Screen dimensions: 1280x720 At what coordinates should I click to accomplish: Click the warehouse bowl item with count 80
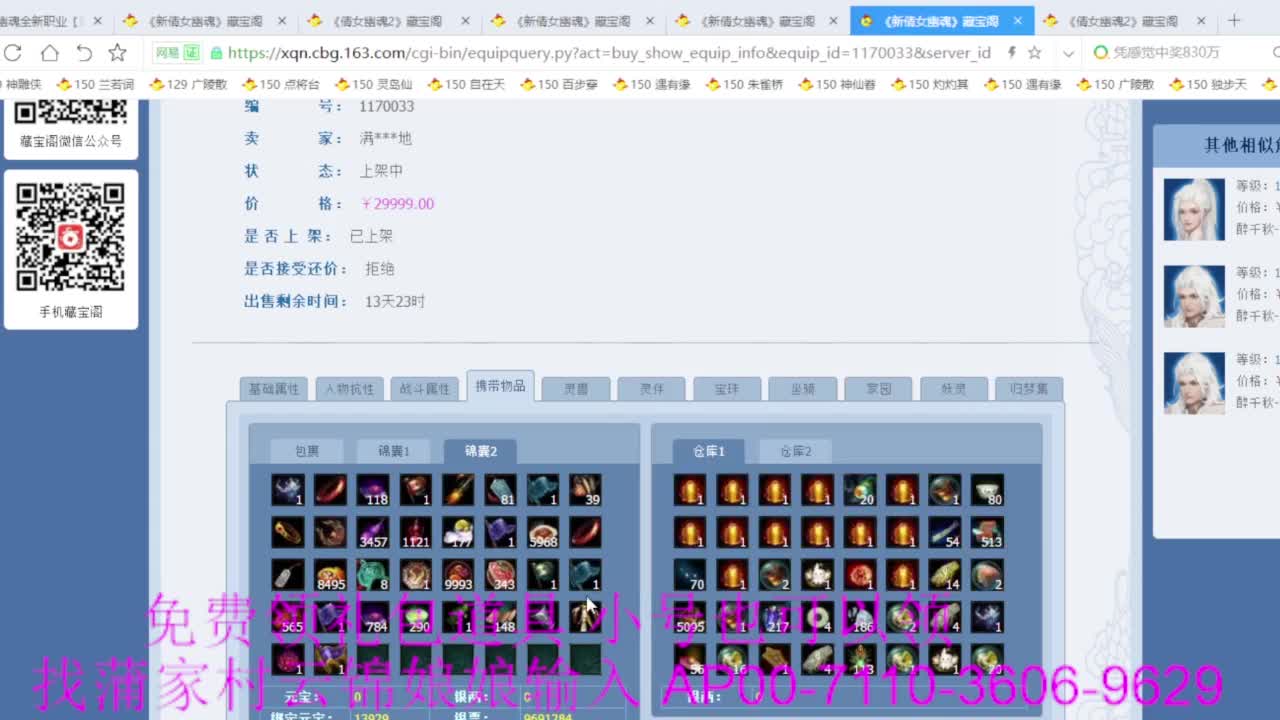[x=987, y=490]
